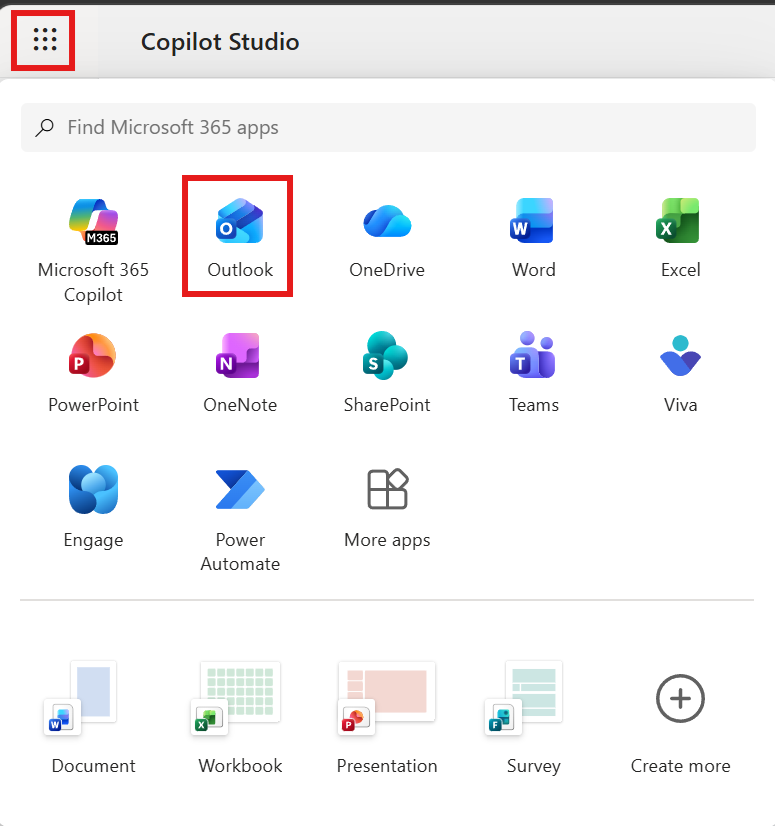Create a new Excel Workbook

(240, 717)
